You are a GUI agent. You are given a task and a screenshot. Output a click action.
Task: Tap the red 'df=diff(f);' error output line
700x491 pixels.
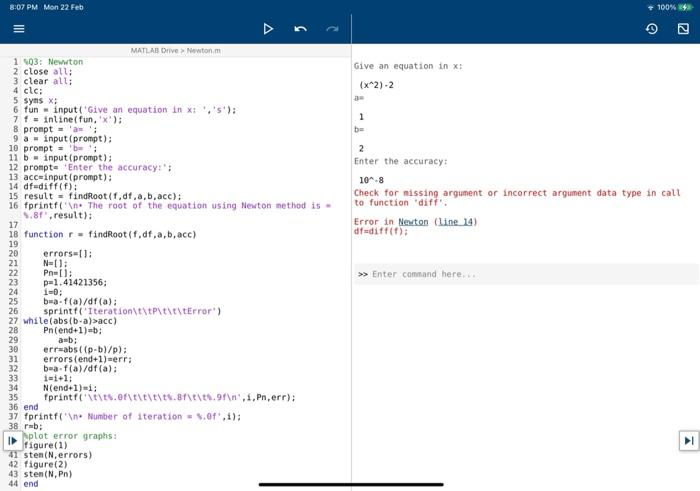pos(381,231)
